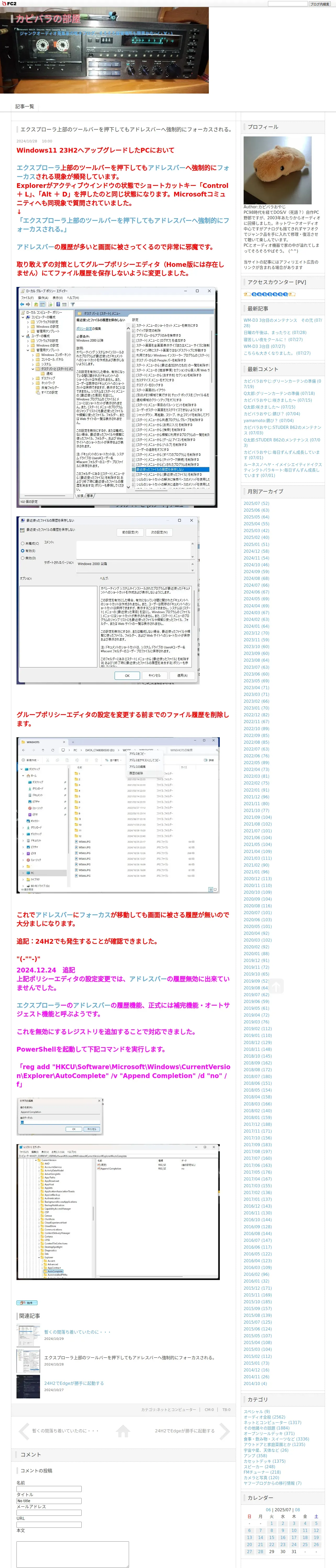
Task: Open comment yamamoto:錆び？
Action: pos(268,420)
